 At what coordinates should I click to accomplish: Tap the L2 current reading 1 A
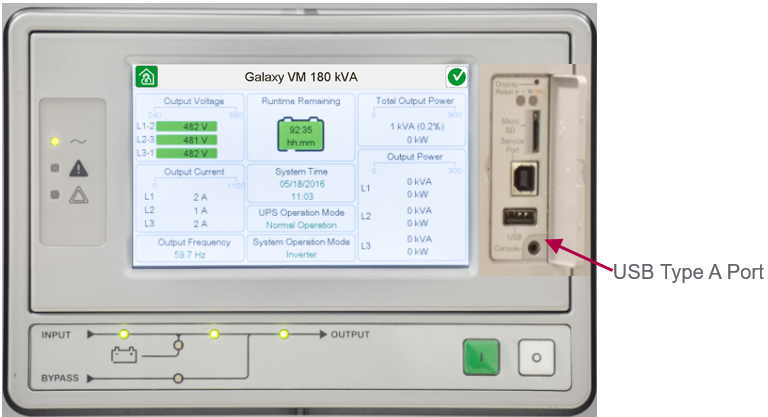tap(200, 210)
